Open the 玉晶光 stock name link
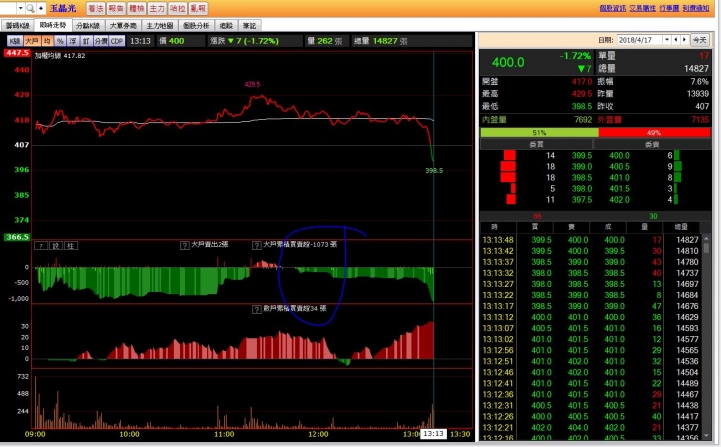 coord(63,8)
